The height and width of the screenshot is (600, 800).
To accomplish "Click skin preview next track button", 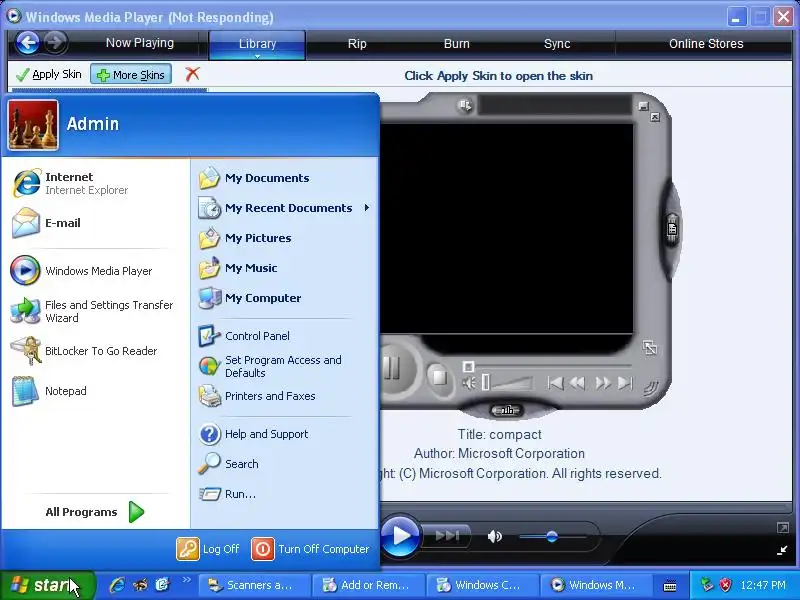I will 626,383.
